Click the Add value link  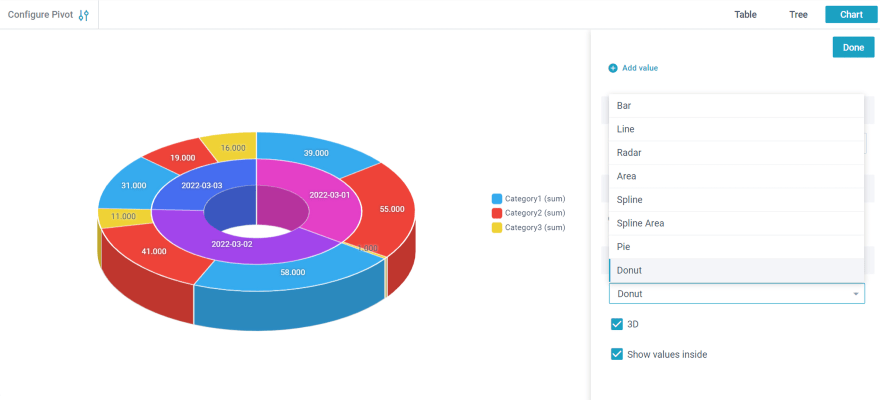point(640,68)
